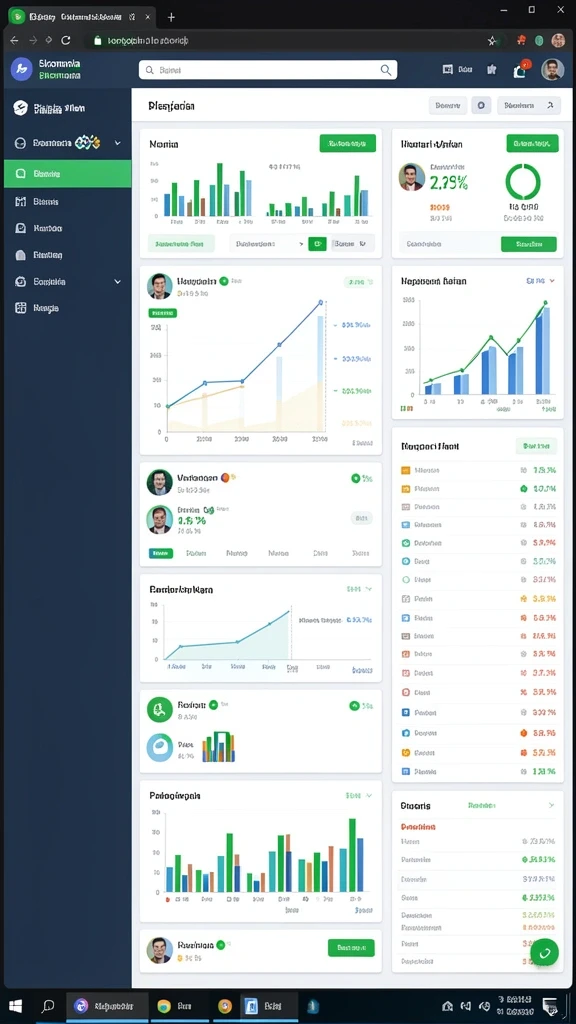Click the pale green button atop the icon list card
Image resolution: width=576 pixels, height=1024 pixels.
pyautogui.click(x=536, y=446)
